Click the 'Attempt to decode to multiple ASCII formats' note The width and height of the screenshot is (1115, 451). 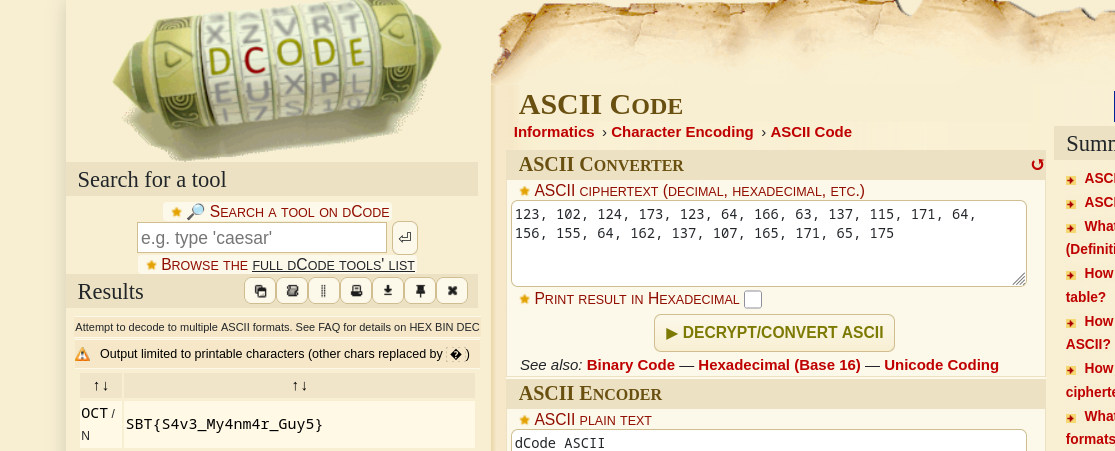click(x=277, y=327)
